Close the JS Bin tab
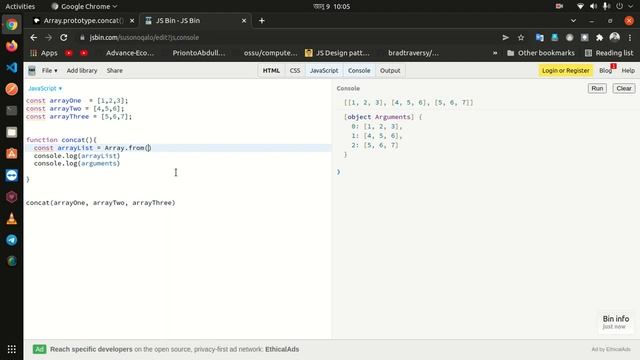The height and width of the screenshot is (360, 640). 244,20
